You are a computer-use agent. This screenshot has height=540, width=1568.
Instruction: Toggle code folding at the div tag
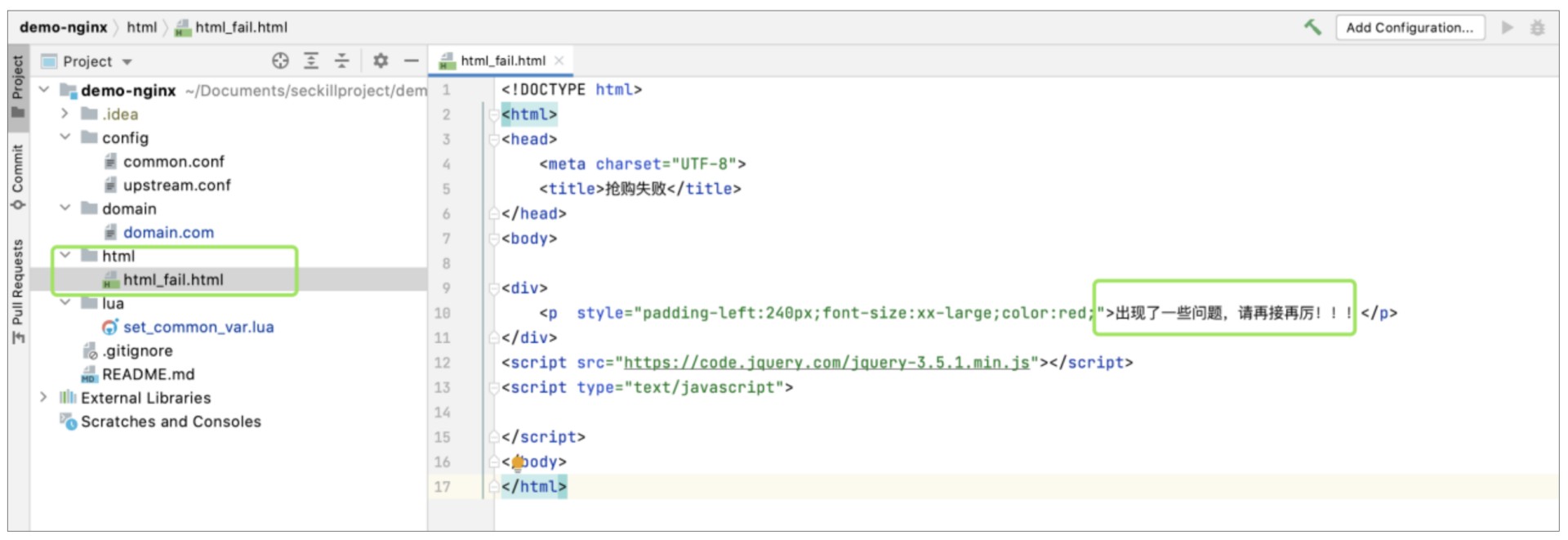click(x=493, y=288)
